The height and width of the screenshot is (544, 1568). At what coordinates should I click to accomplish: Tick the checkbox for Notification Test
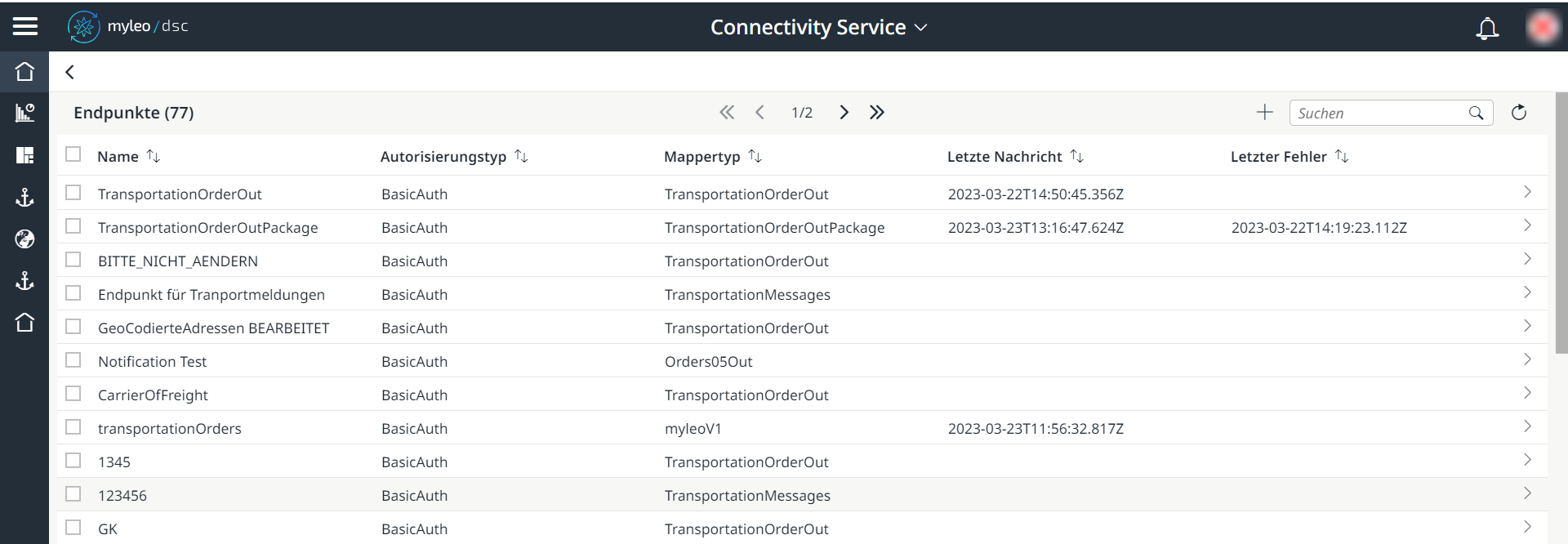73,360
